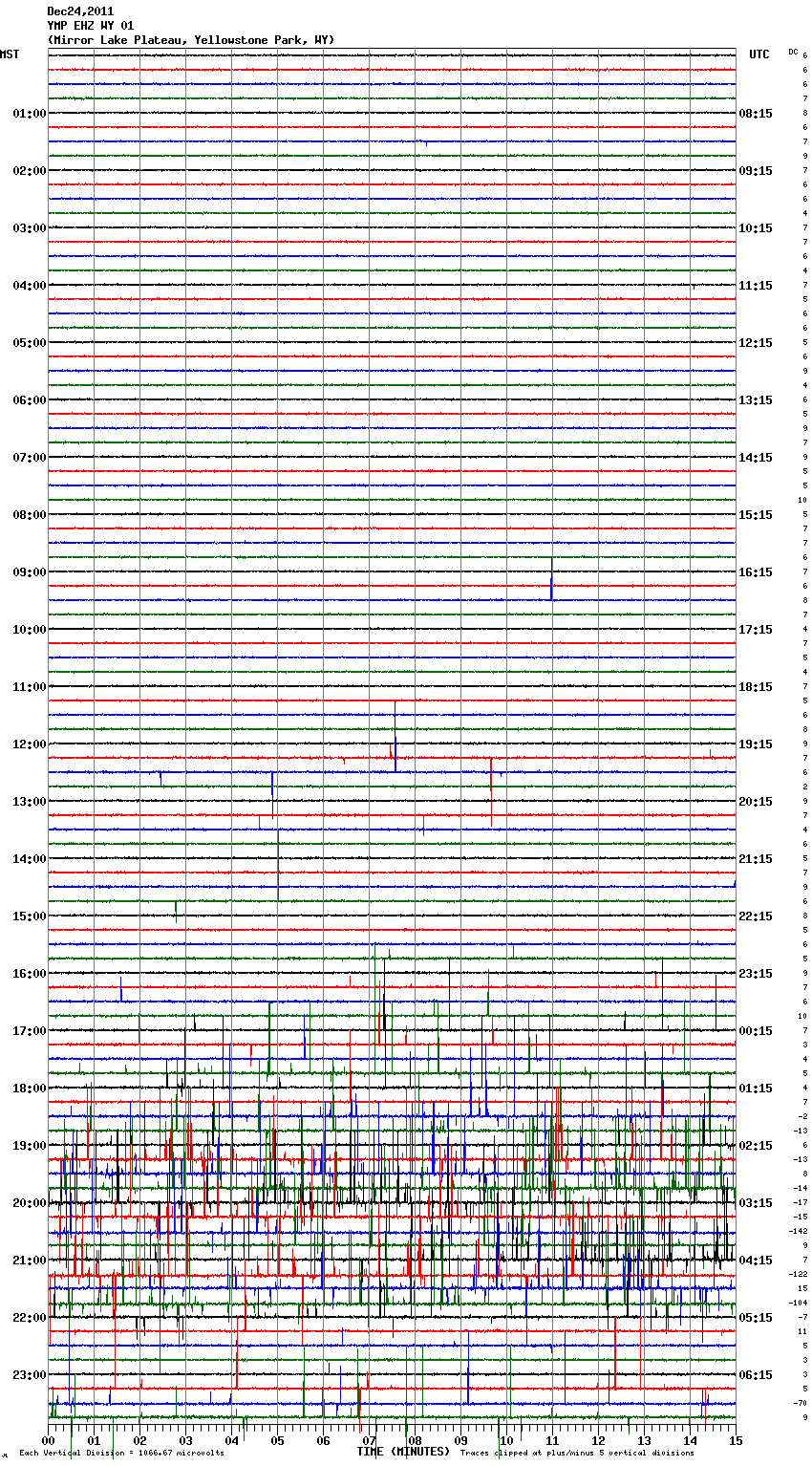Click the UTC column header

click(759, 54)
